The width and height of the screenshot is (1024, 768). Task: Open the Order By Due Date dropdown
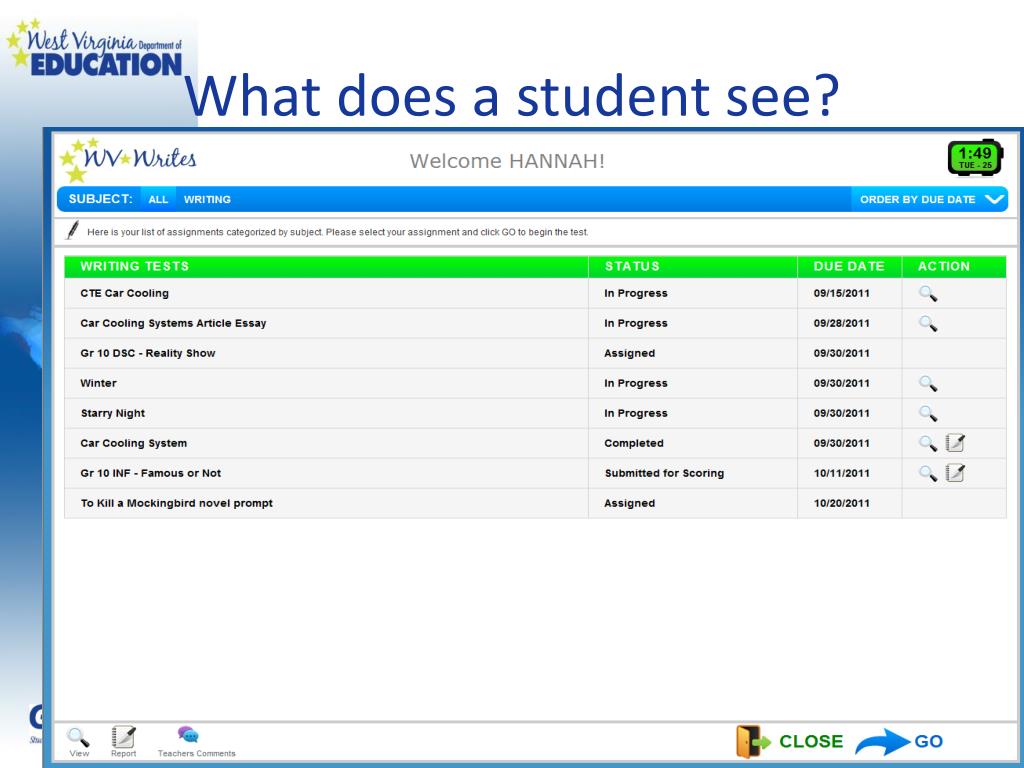click(929, 199)
